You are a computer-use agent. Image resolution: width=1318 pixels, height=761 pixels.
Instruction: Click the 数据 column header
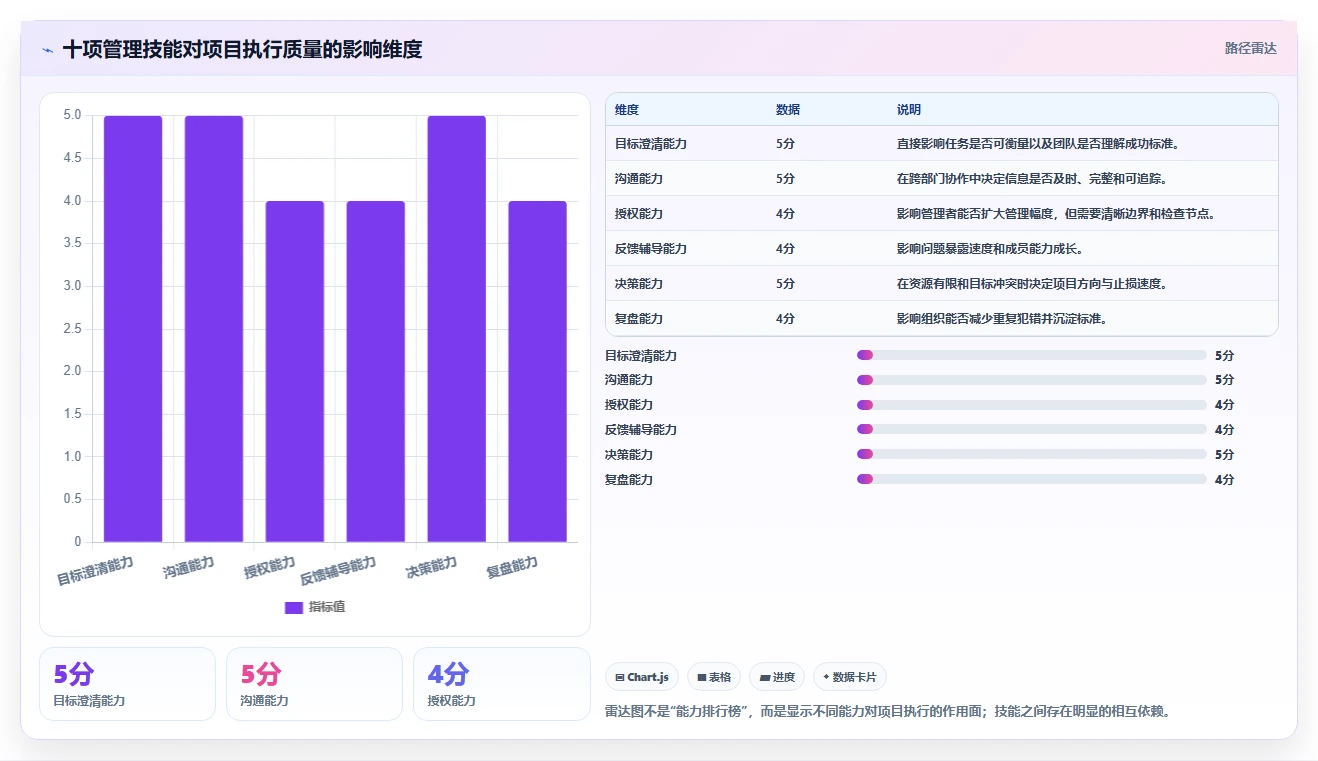tap(788, 109)
